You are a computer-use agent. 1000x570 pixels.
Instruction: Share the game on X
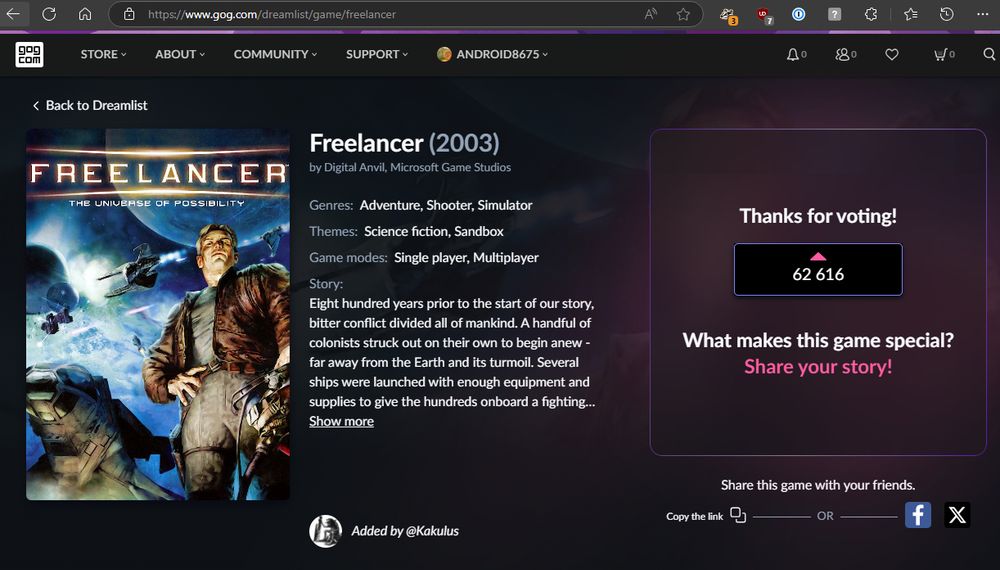(957, 515)
